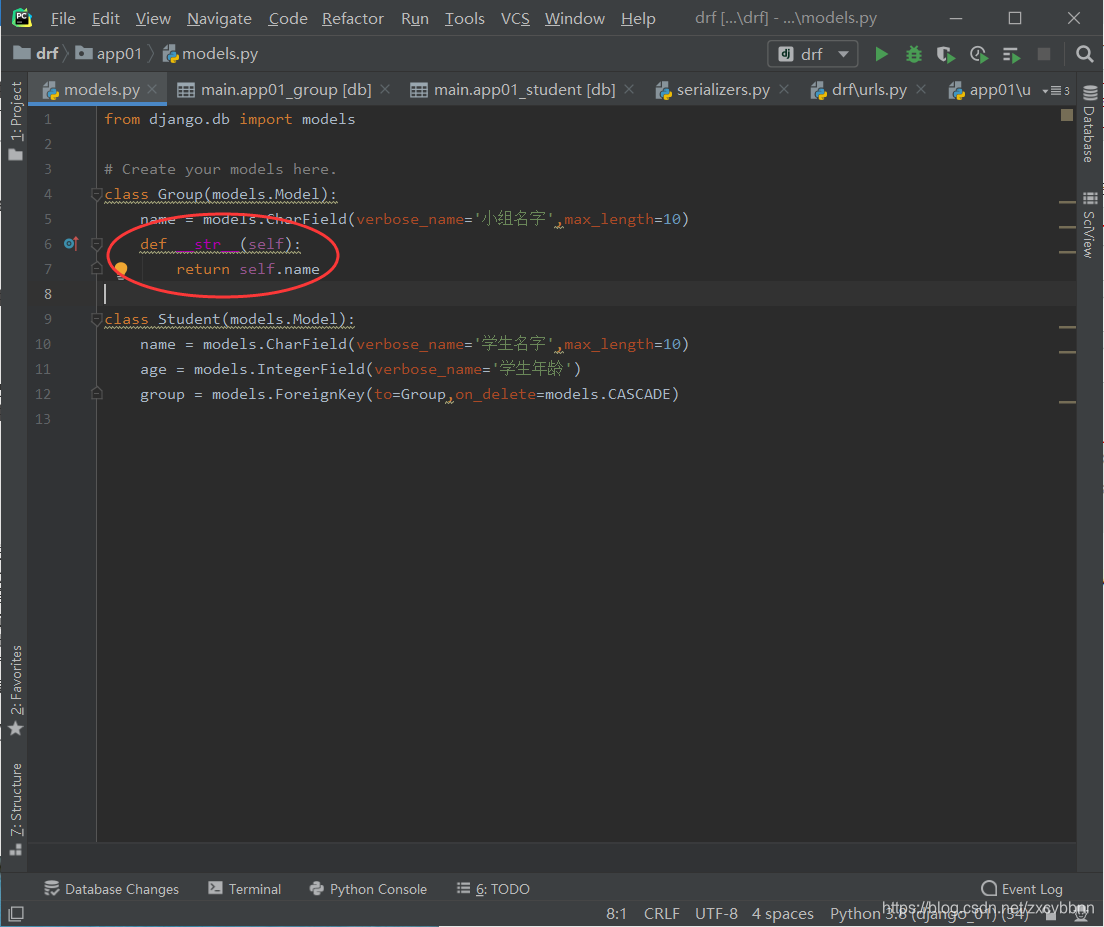1104x927 pixels.
Task: Open the Structure tool window
Action: click(15, 809)
